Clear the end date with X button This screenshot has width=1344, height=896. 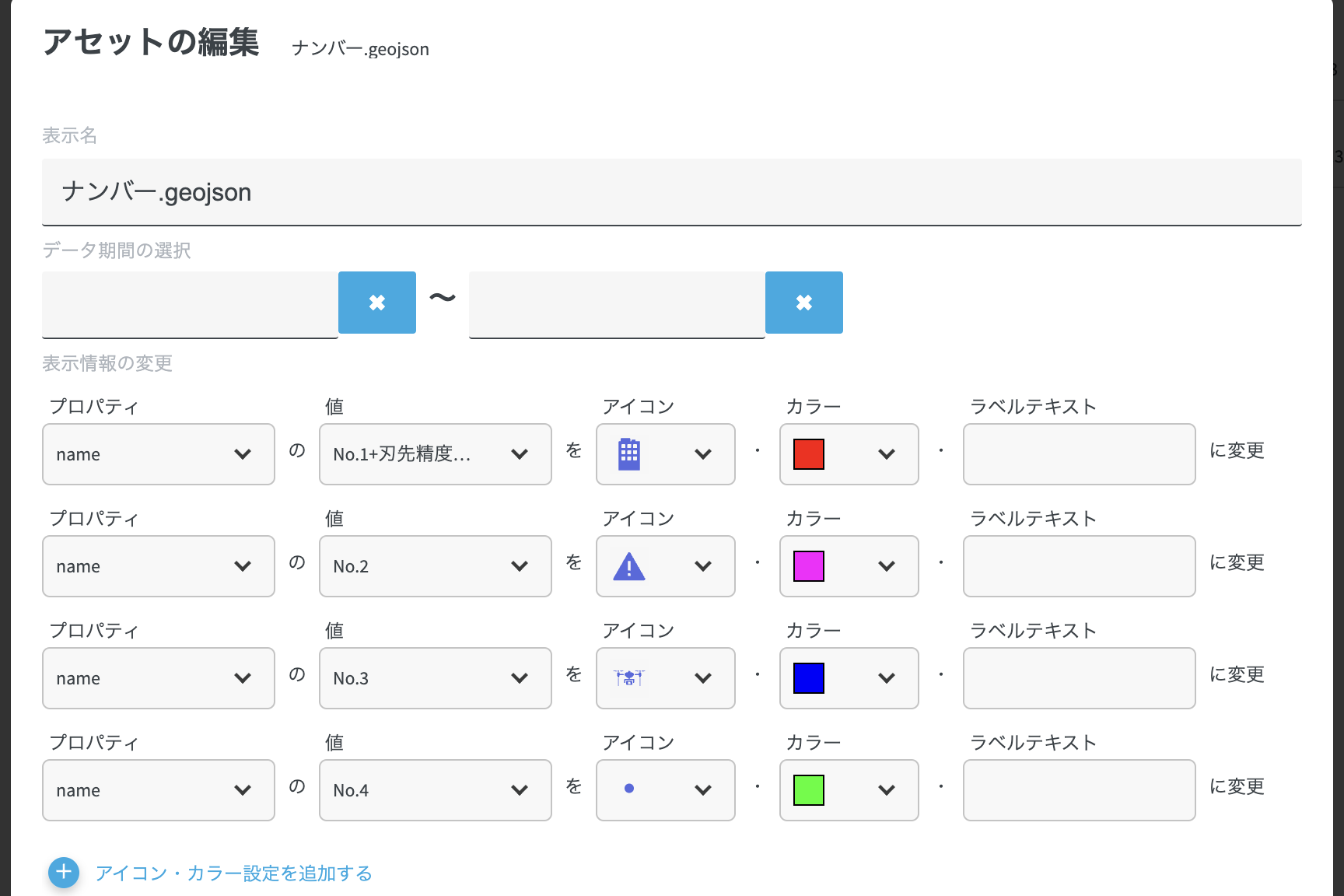[x=804, y=303]
